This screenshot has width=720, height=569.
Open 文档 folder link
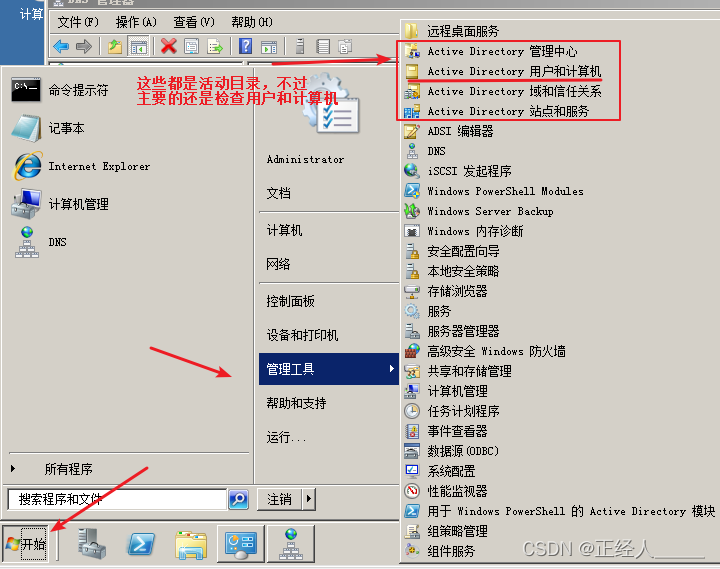pos(278,193)
